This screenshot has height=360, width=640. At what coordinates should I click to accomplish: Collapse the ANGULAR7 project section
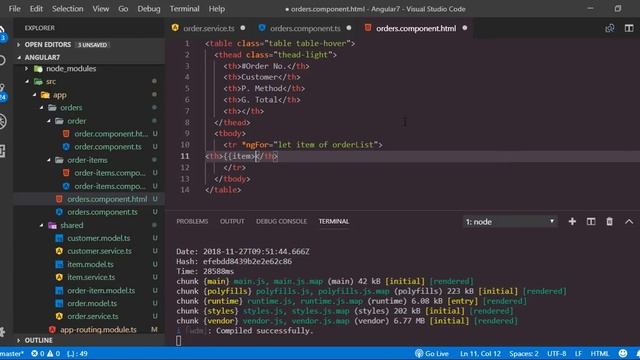click(42, 57)
